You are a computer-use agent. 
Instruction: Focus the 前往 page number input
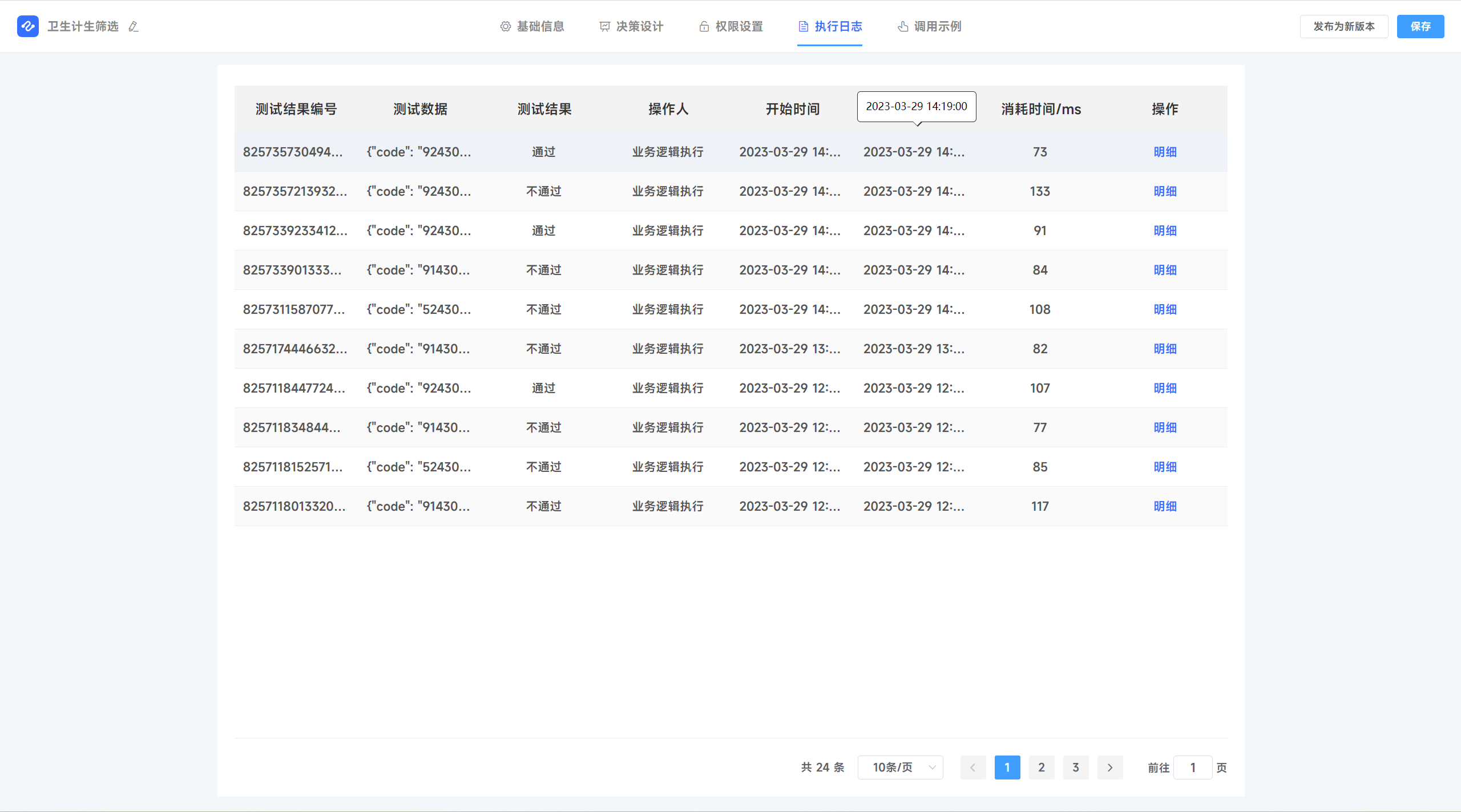[1193, 767]
